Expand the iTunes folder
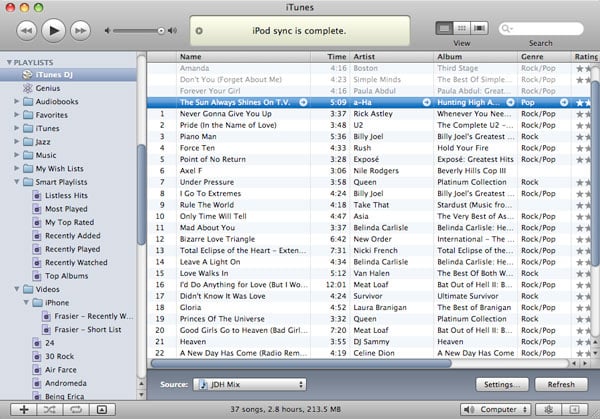The image size is (600, 419). (x=16, y=128)
